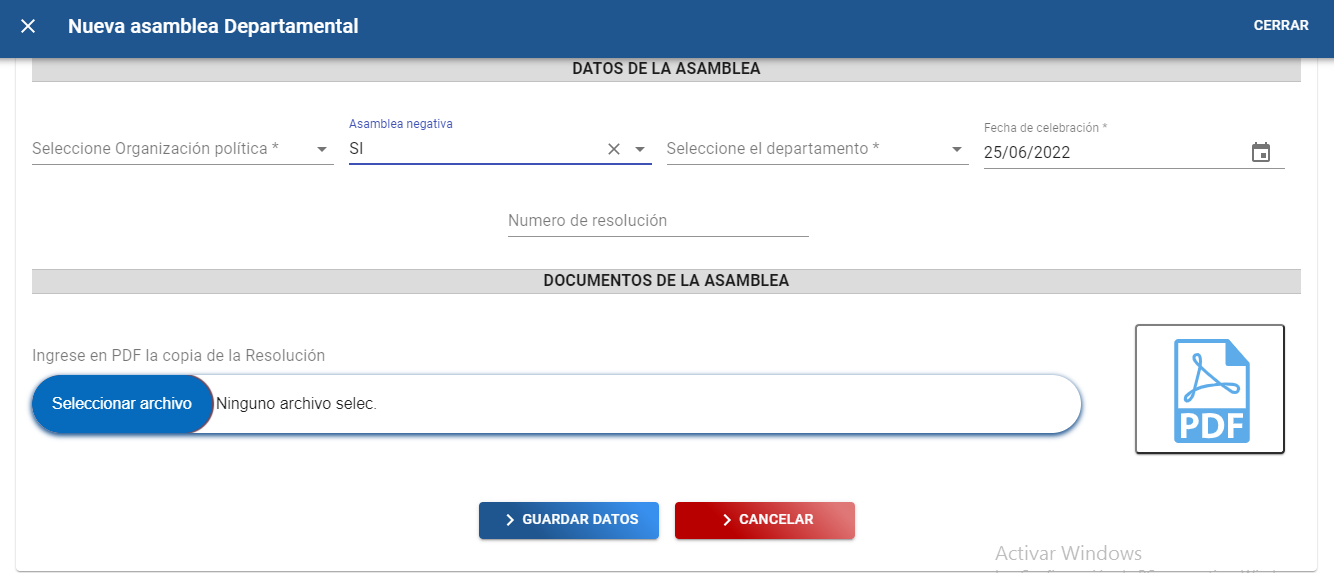Image resolution: width=1334 pixels, height=573 pixels.
Task: Expand the Organización política dropdown arrow
Action: [322, 150]
